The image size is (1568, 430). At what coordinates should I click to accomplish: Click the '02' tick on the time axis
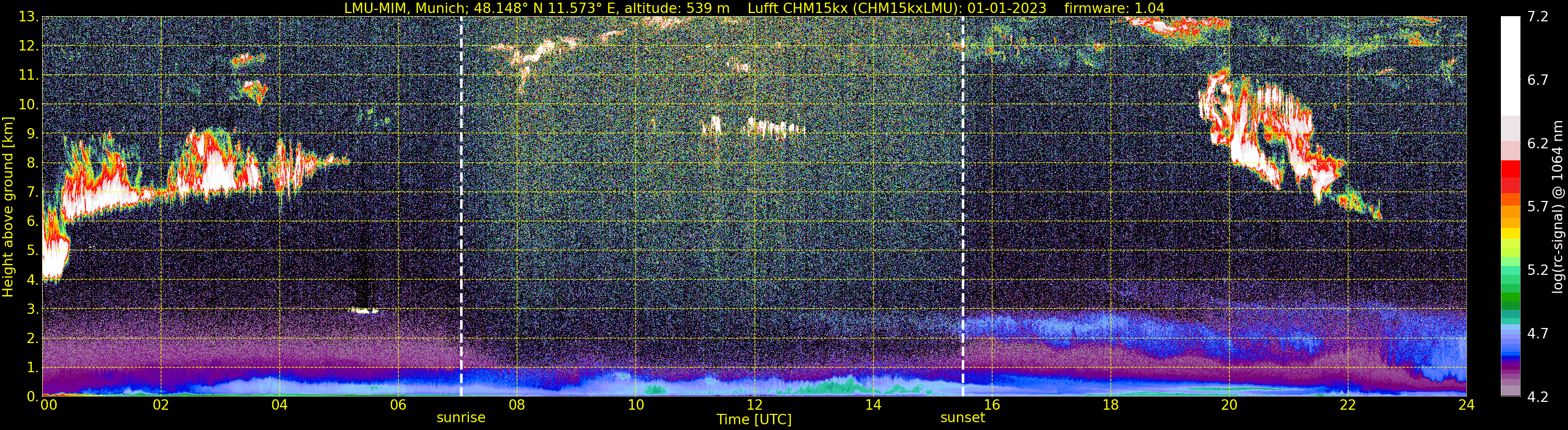click(161, 405)
